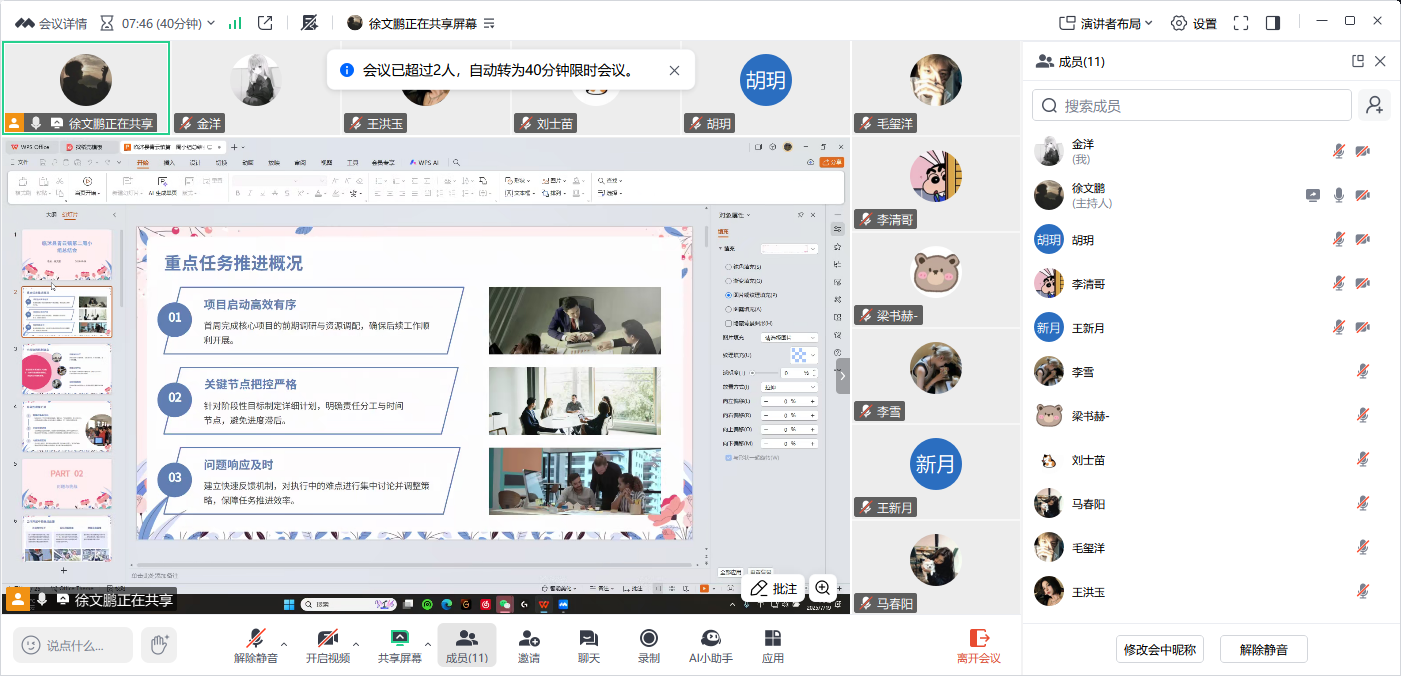Viewport: 1401px width, 676px height.
Task: Click the raise hand icon
Action: tap(158, 645)
